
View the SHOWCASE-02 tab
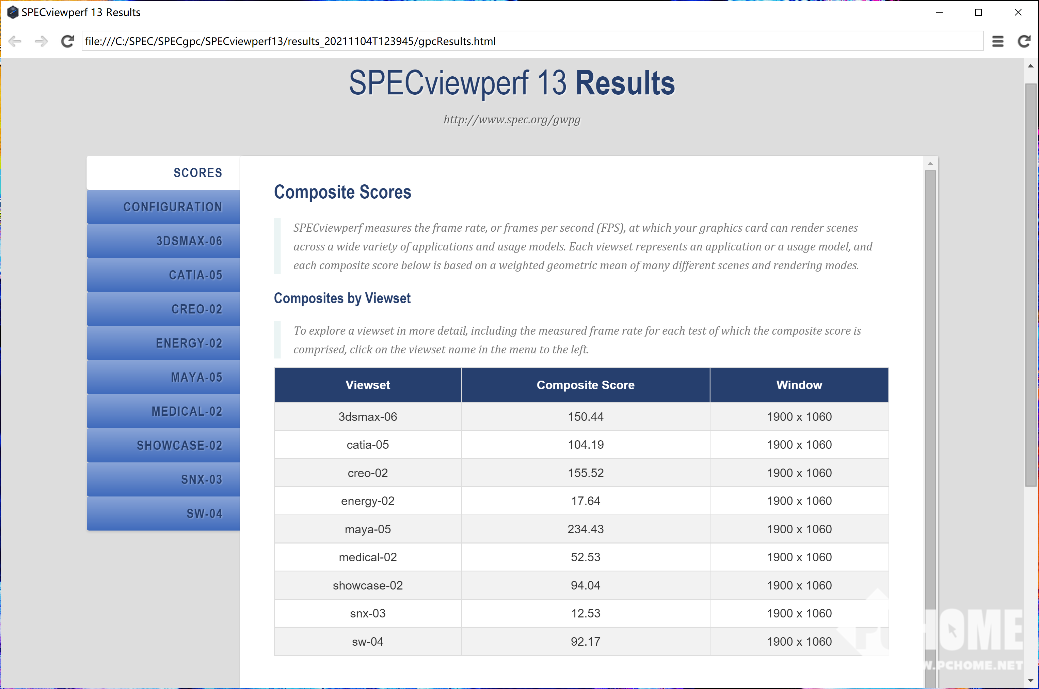point(163,446)
